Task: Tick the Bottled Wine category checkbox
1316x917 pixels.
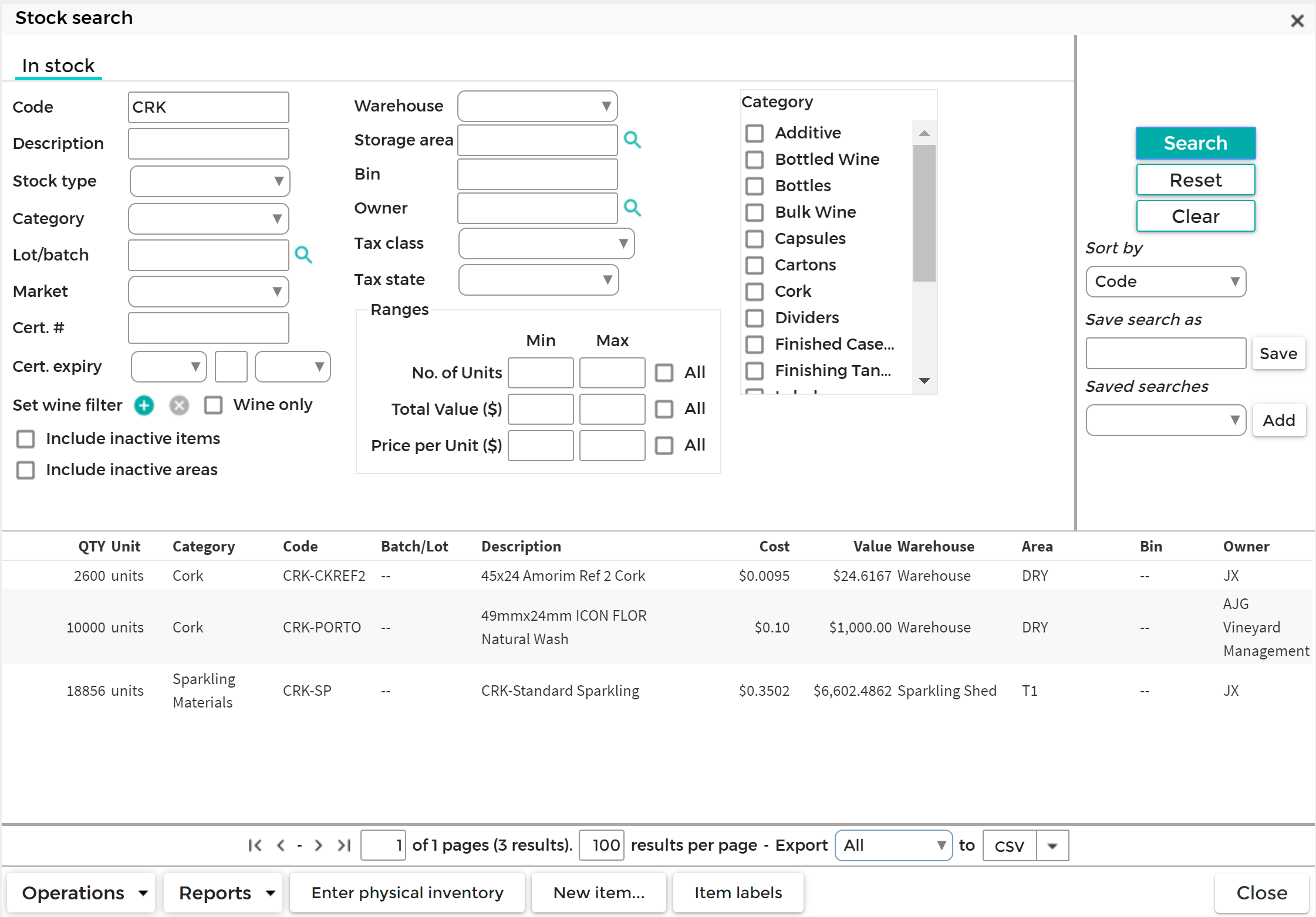Action: click(754, 160)
